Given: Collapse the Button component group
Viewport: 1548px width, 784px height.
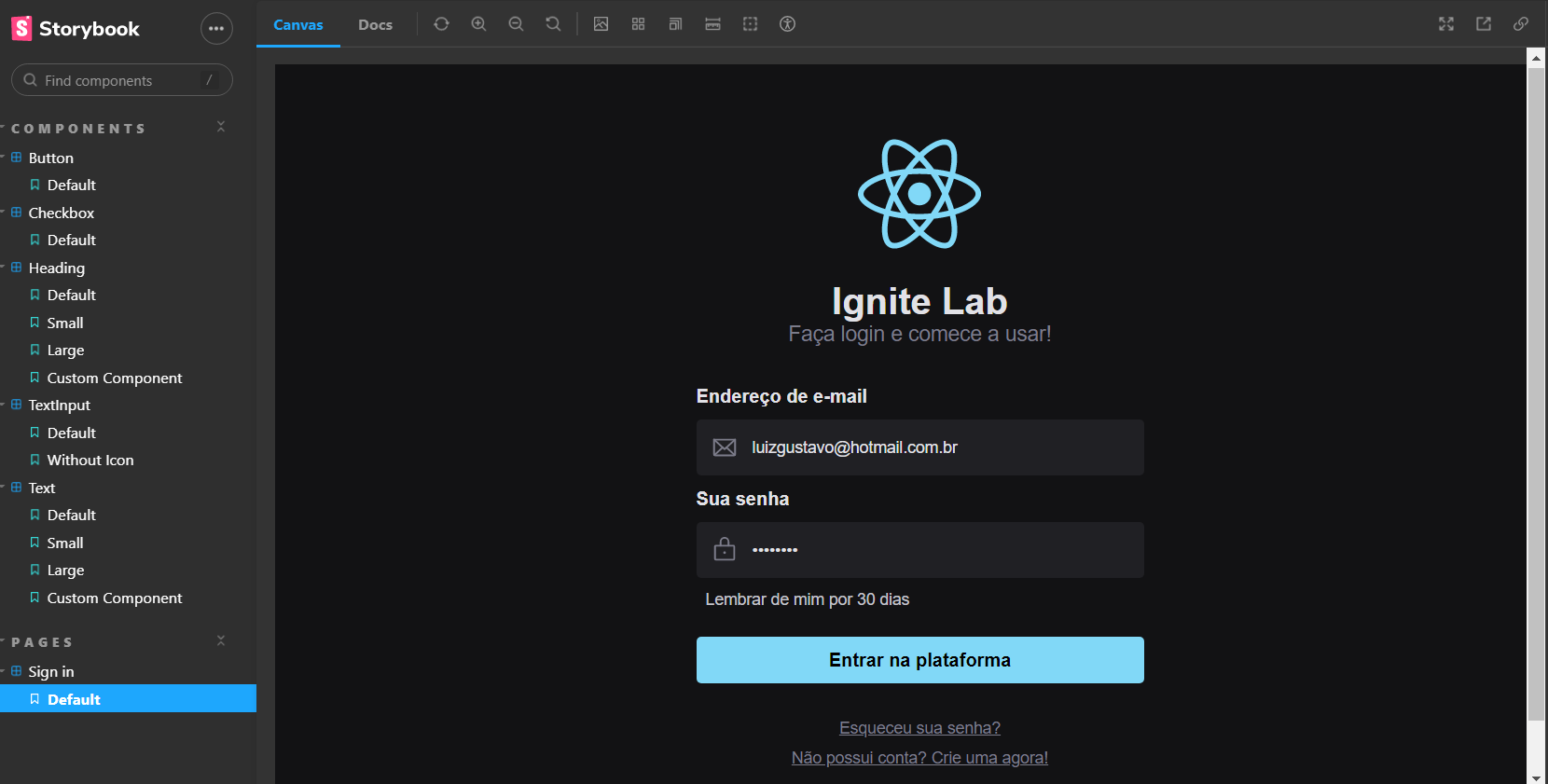Looking at the screenshot, I should tap(50, 158).
